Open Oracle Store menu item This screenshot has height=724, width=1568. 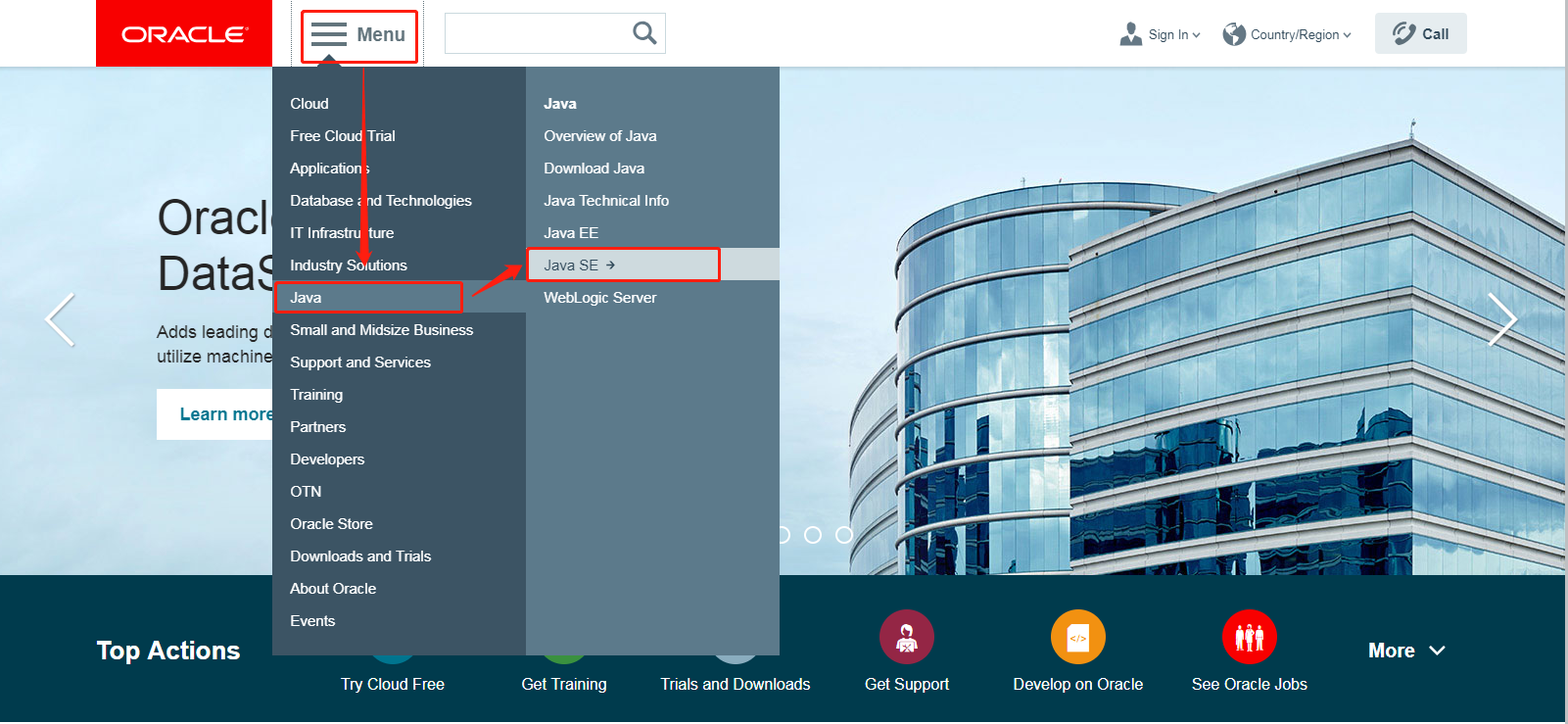click(x=331, y=523)
